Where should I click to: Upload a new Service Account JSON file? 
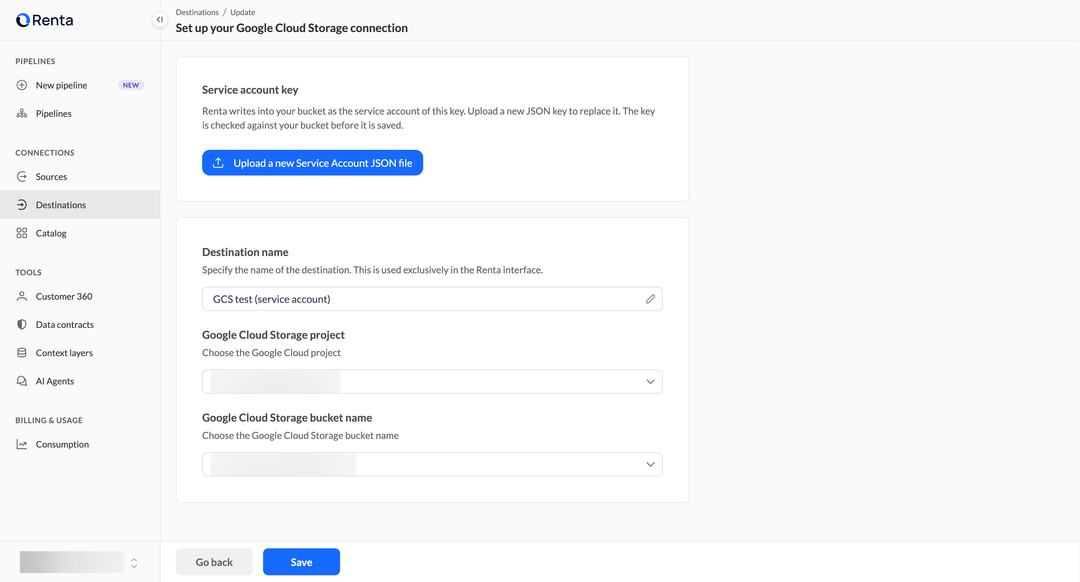[312, 163]
